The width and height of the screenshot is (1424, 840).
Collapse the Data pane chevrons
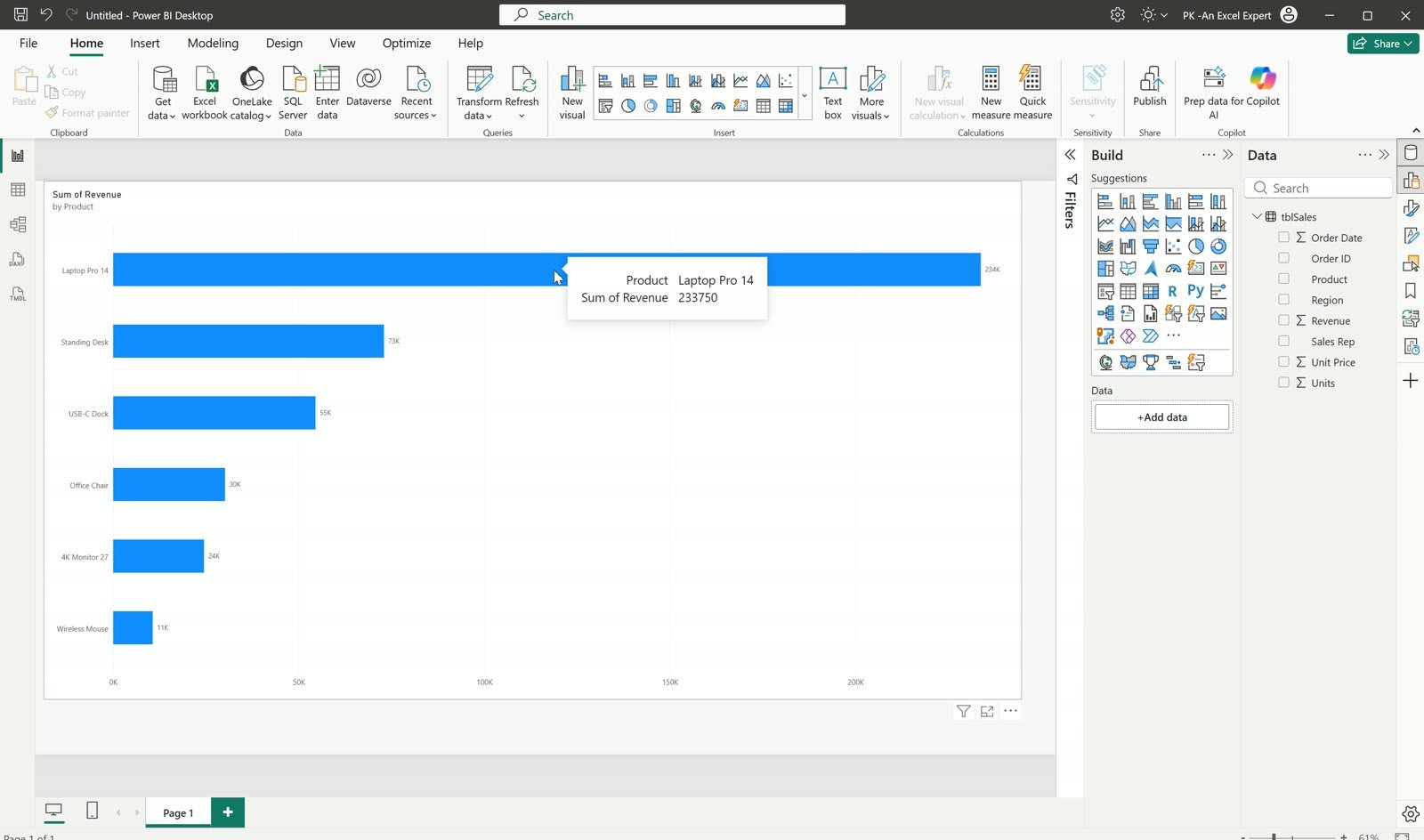coord(1384,155)
